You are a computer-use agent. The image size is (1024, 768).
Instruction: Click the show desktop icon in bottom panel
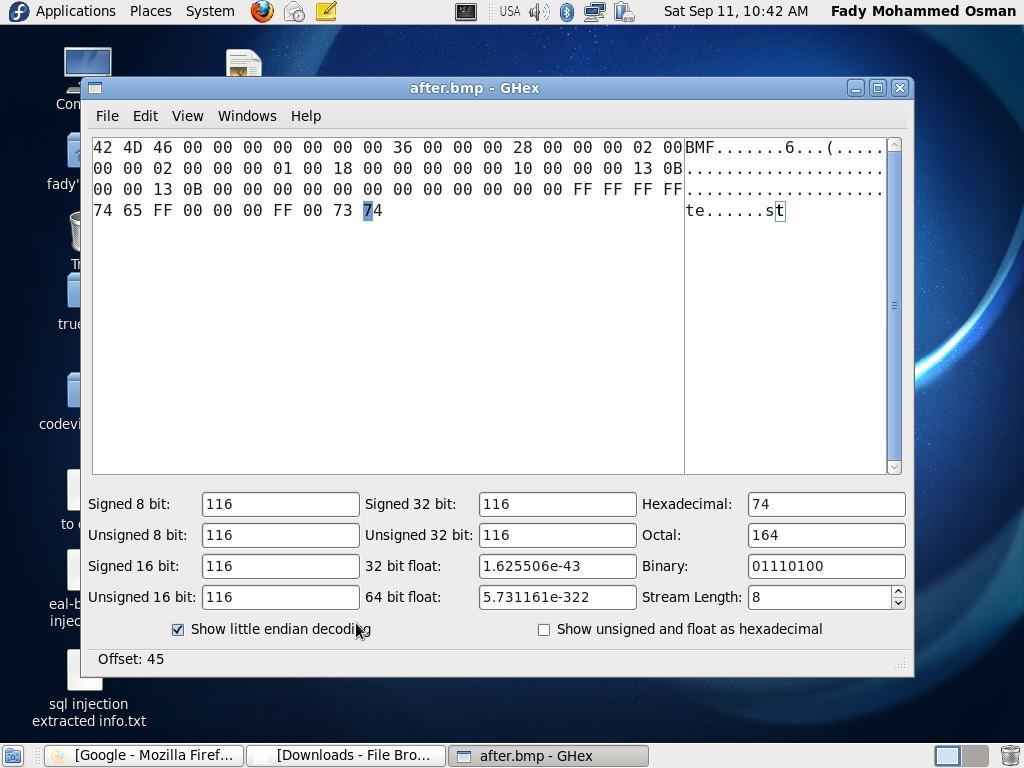(13, 756)
